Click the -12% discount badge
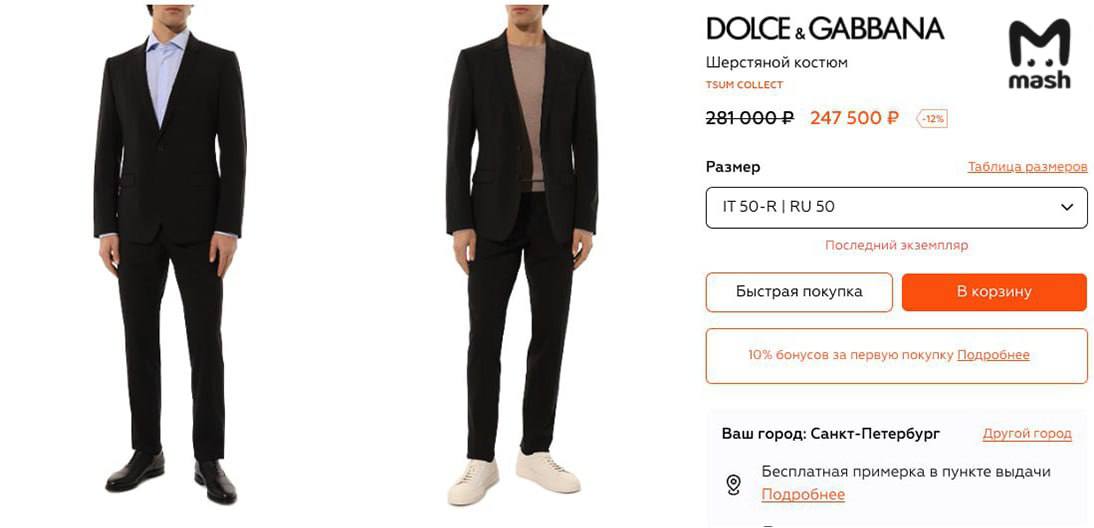The width and height of the screenshot is (1094, 528). 932,118
